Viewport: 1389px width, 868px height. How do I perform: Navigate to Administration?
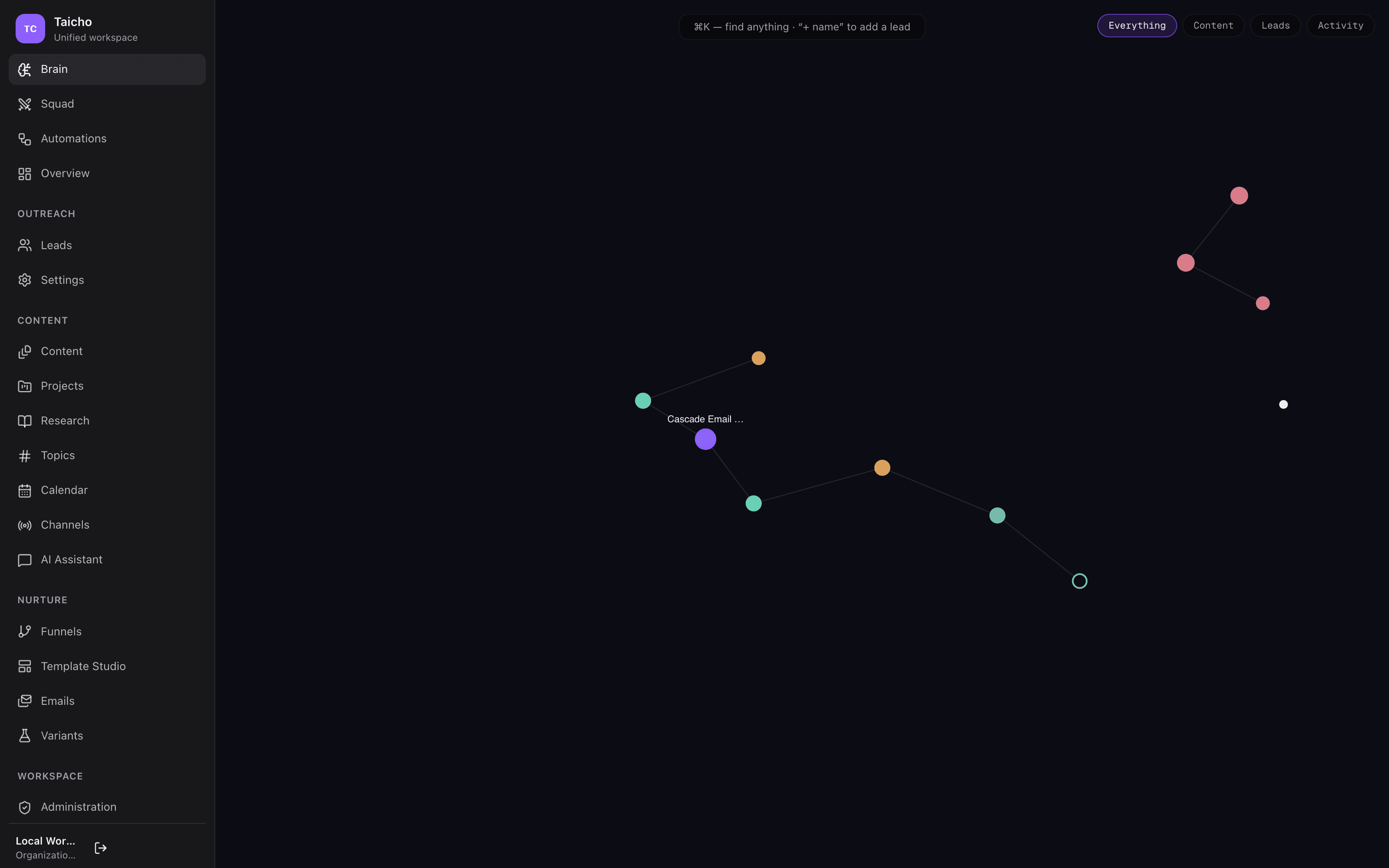(107, 807)
